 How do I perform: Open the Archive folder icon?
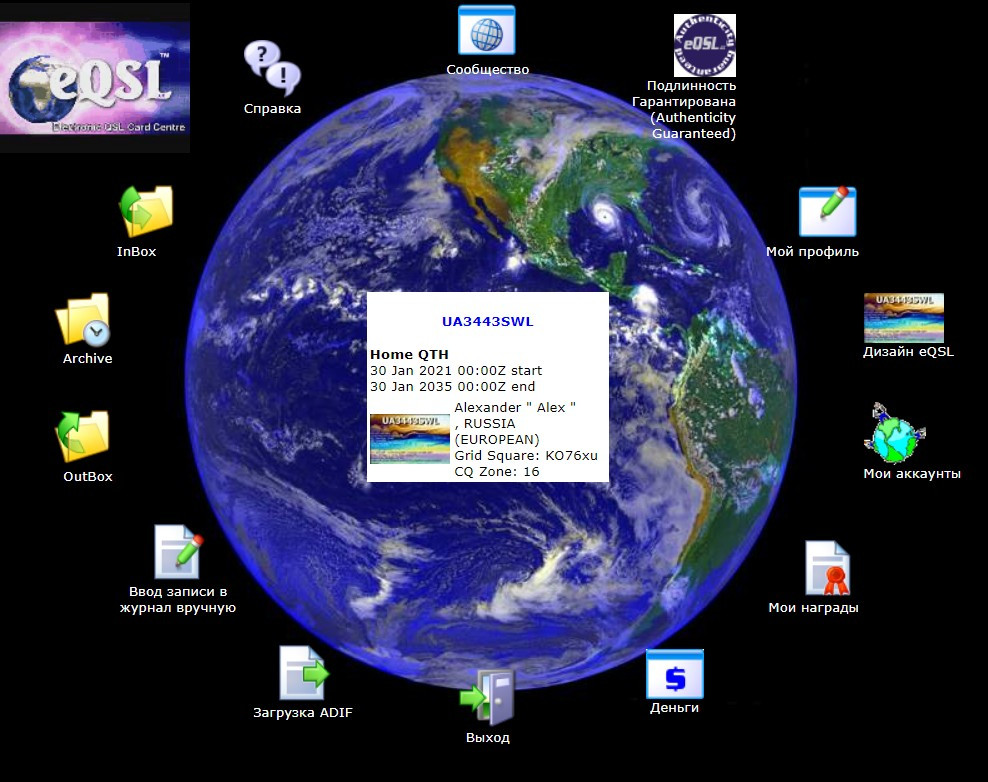pyautogui.click(x=83, y=320)
